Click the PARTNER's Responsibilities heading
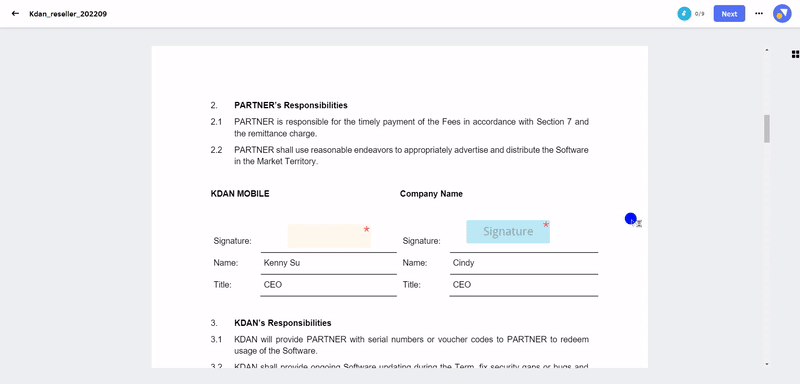This screenshot has height=384, width=800. (291, 106)
